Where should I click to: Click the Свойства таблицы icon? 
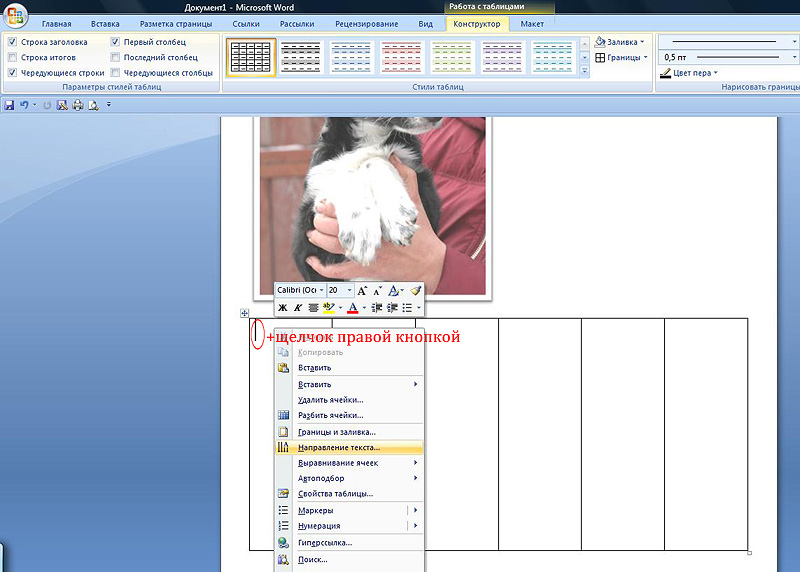pyautogui.click(x=283, y=493)
